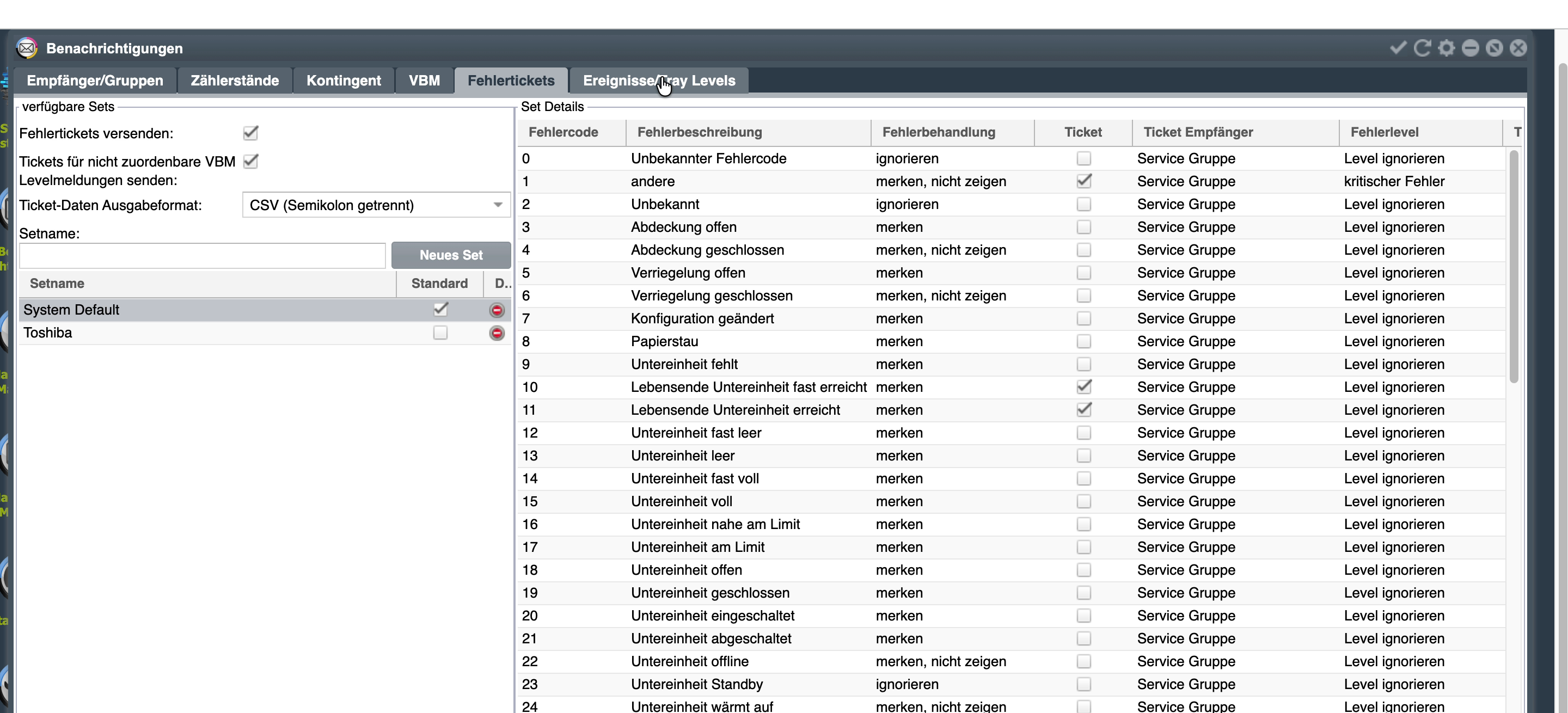The width and height of the screenshot is (1568, 713).
Task: Toggle the Fehlertickets versenden checkbox
Action: pyautogui.click(x=250, y=133)
